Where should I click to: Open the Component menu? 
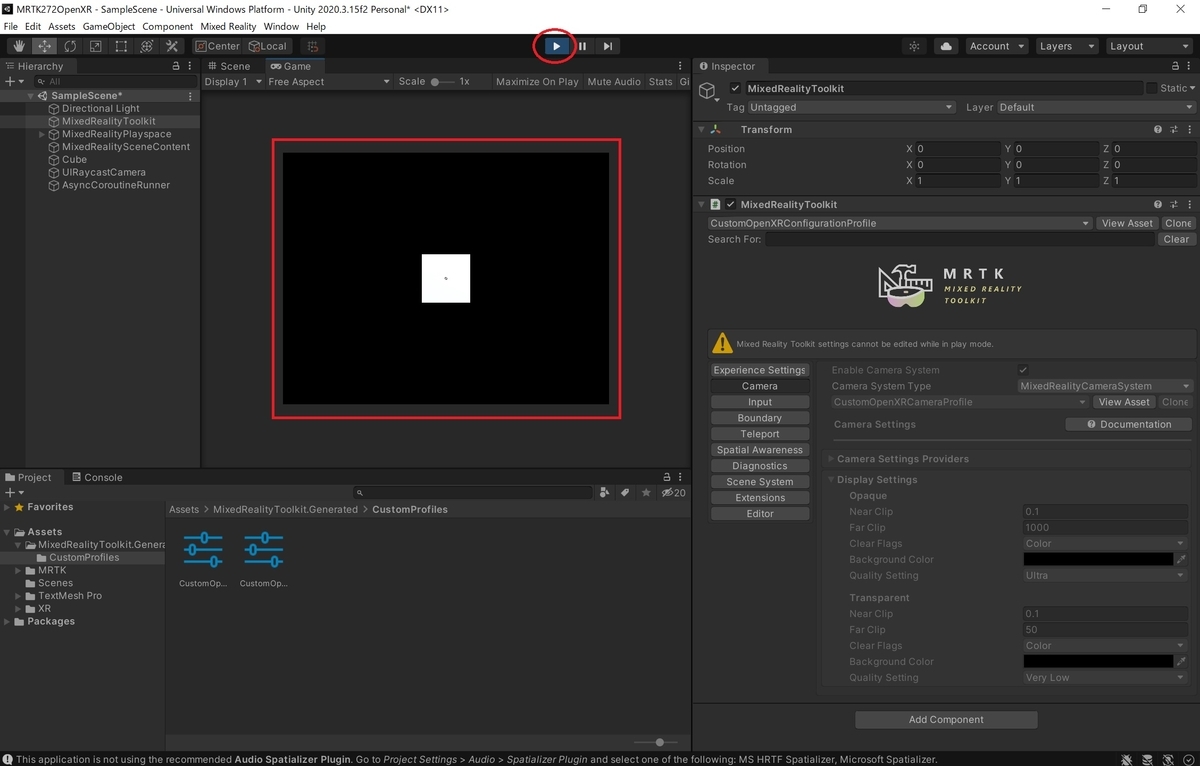(x=168, y=26)
